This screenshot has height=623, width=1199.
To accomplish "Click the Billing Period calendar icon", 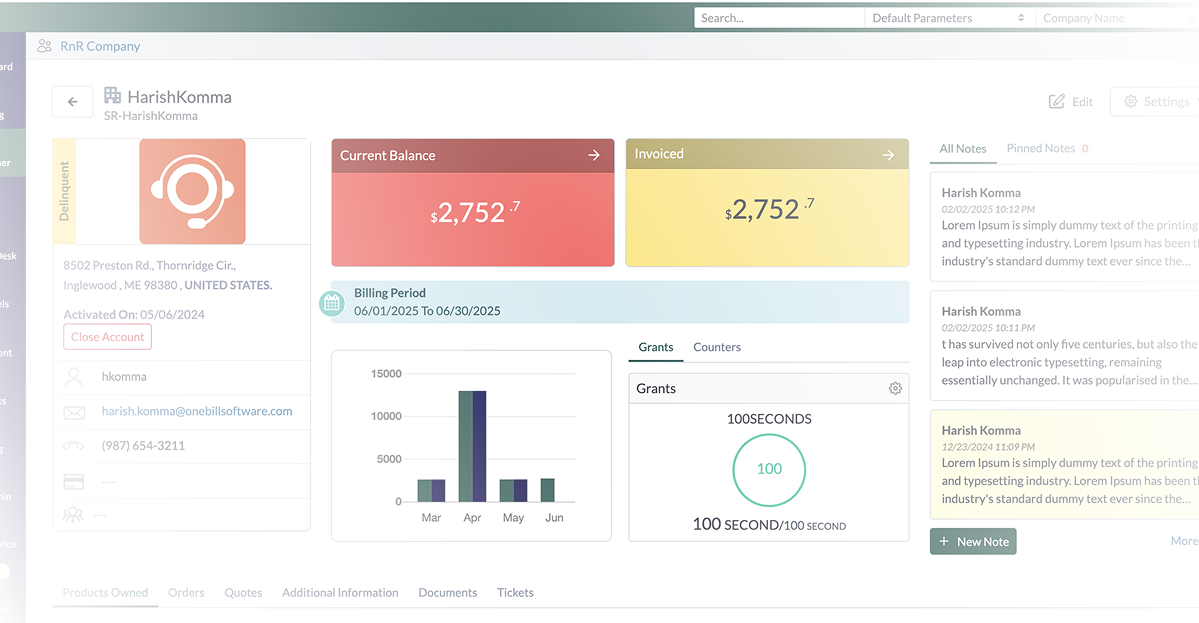I will (332, 303).
